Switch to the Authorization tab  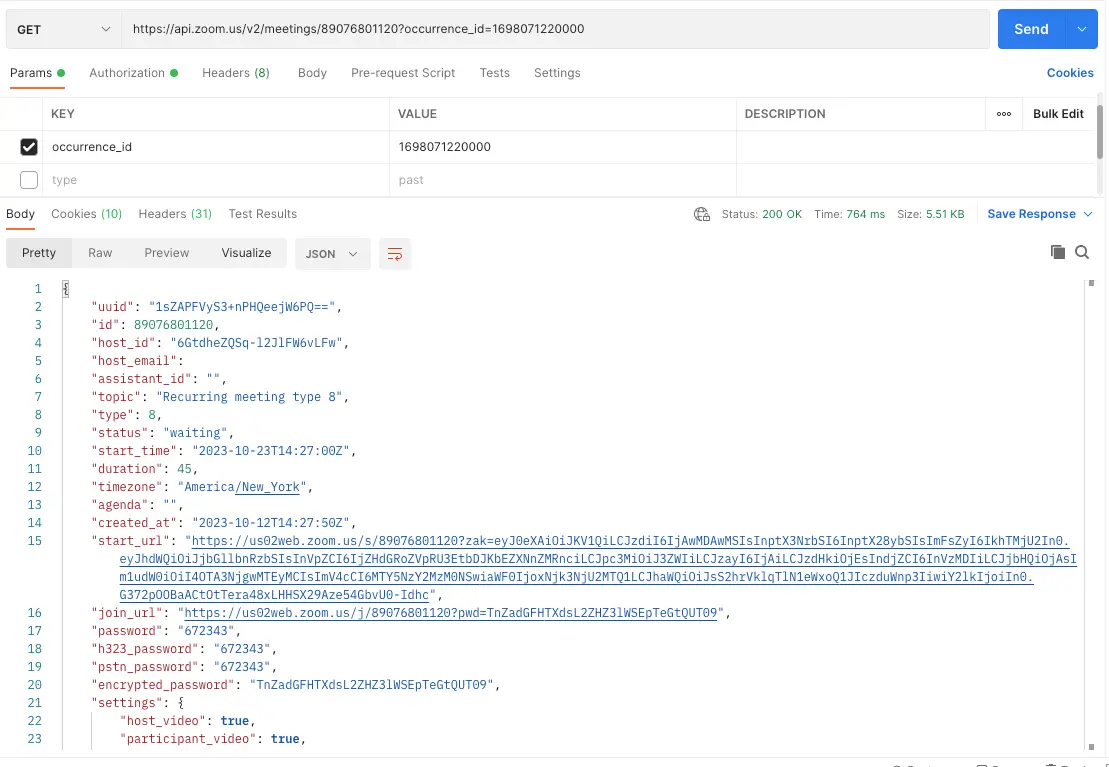pos(129,72)
